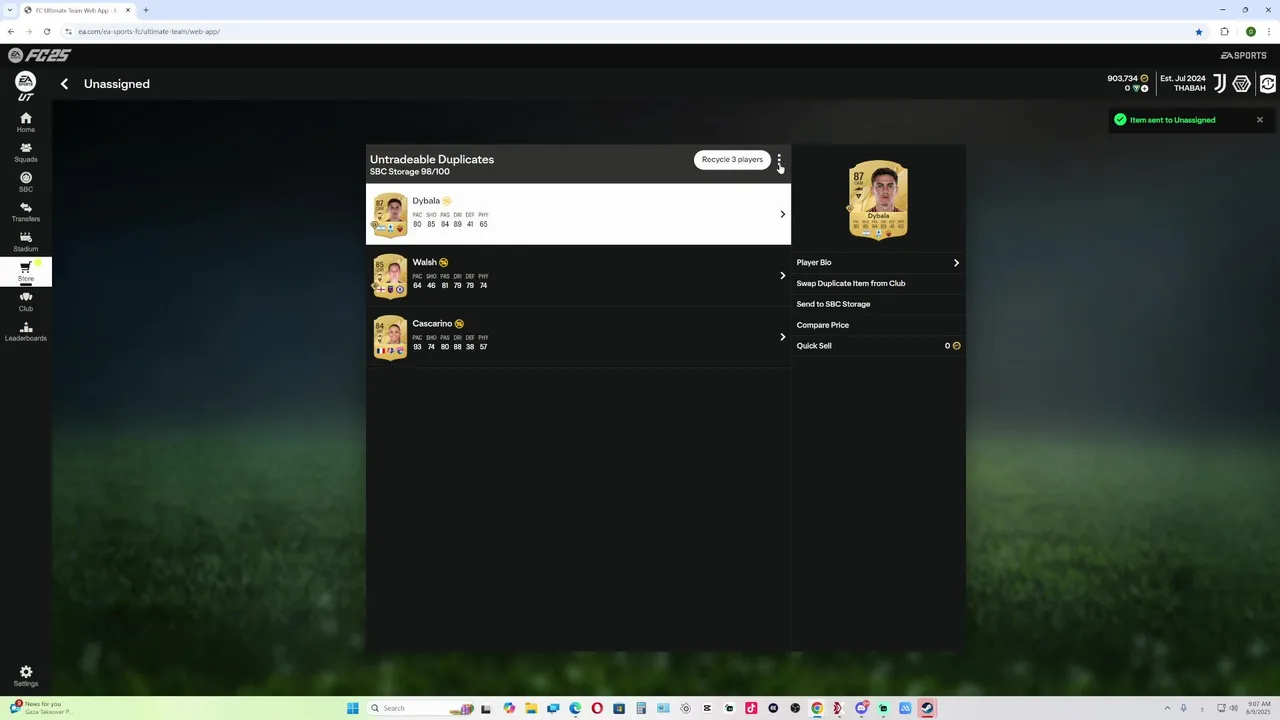Open Player Bio option
The image size is (1280, 720).
tap(878, 263)
